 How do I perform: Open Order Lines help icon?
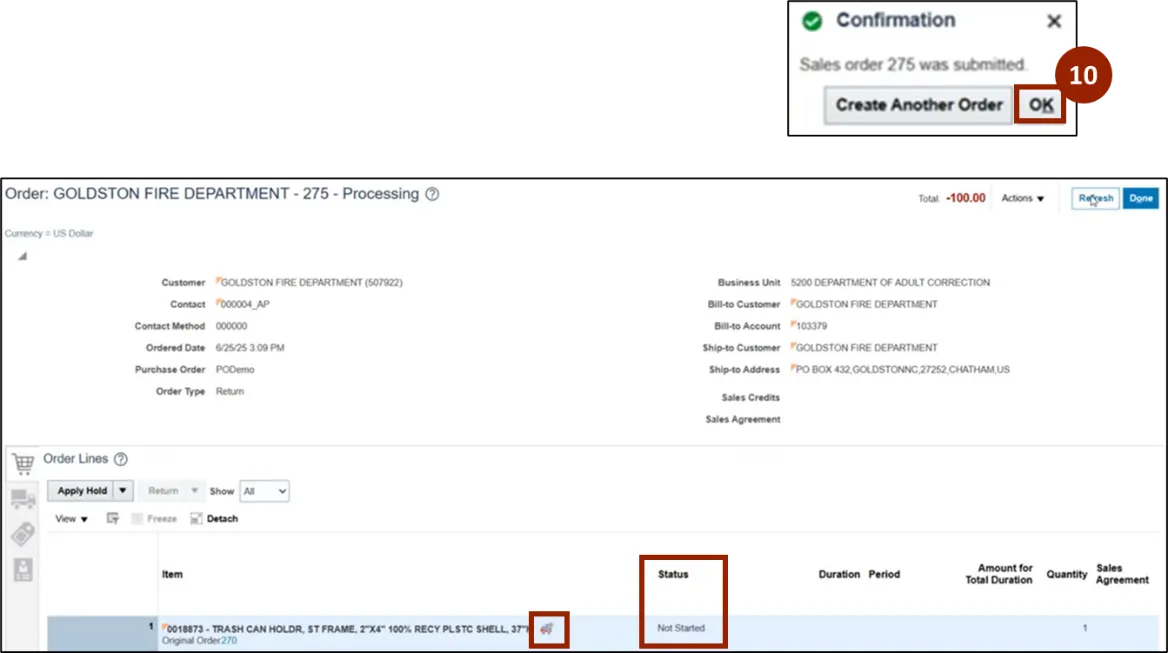point(121,459)
